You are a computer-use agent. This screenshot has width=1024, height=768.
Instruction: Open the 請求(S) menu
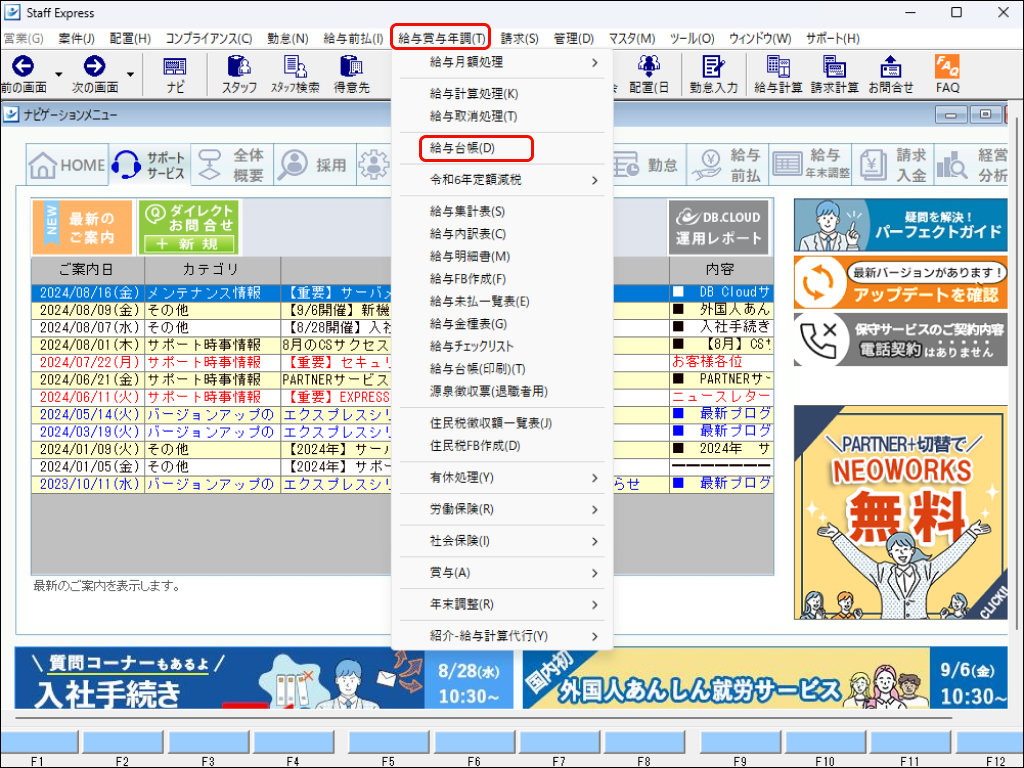point(519,39)
